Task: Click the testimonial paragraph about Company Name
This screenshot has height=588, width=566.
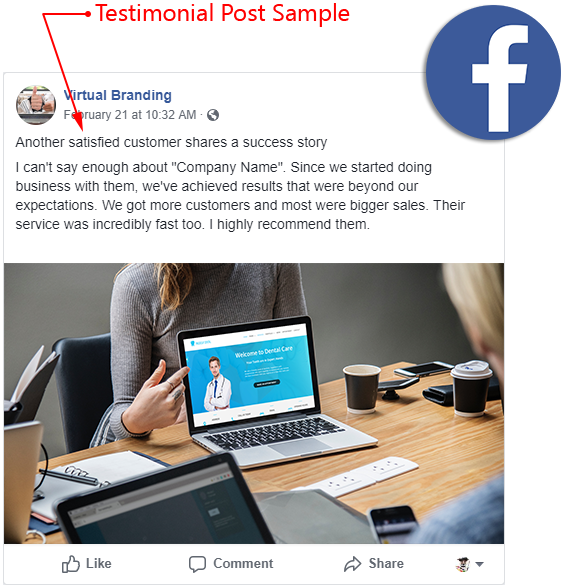Action: click(240, 196)
